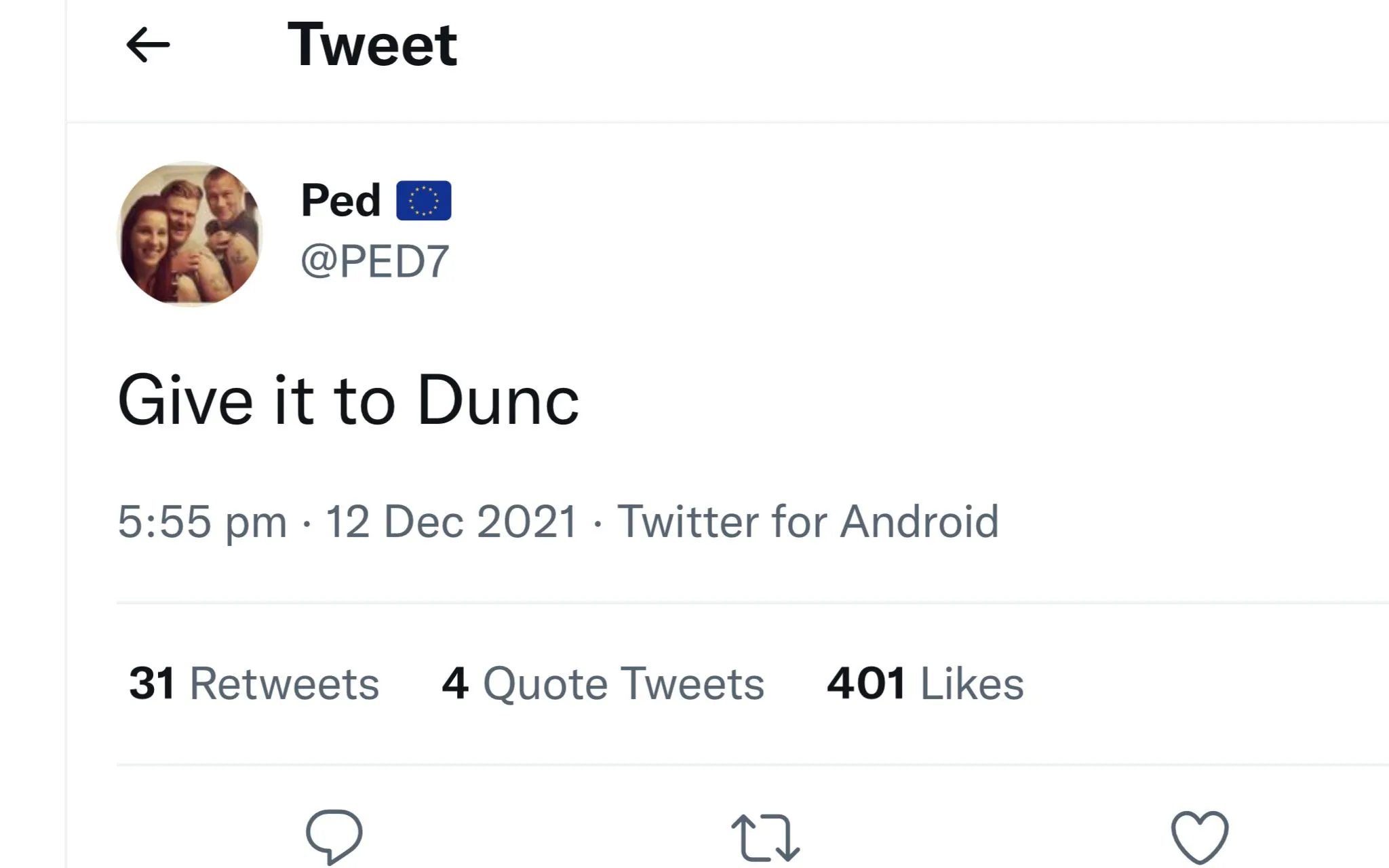This screenshot has width=1389, height=868.
Task: Open the "Twitter for Android" source link
Action: coord(808,521)
